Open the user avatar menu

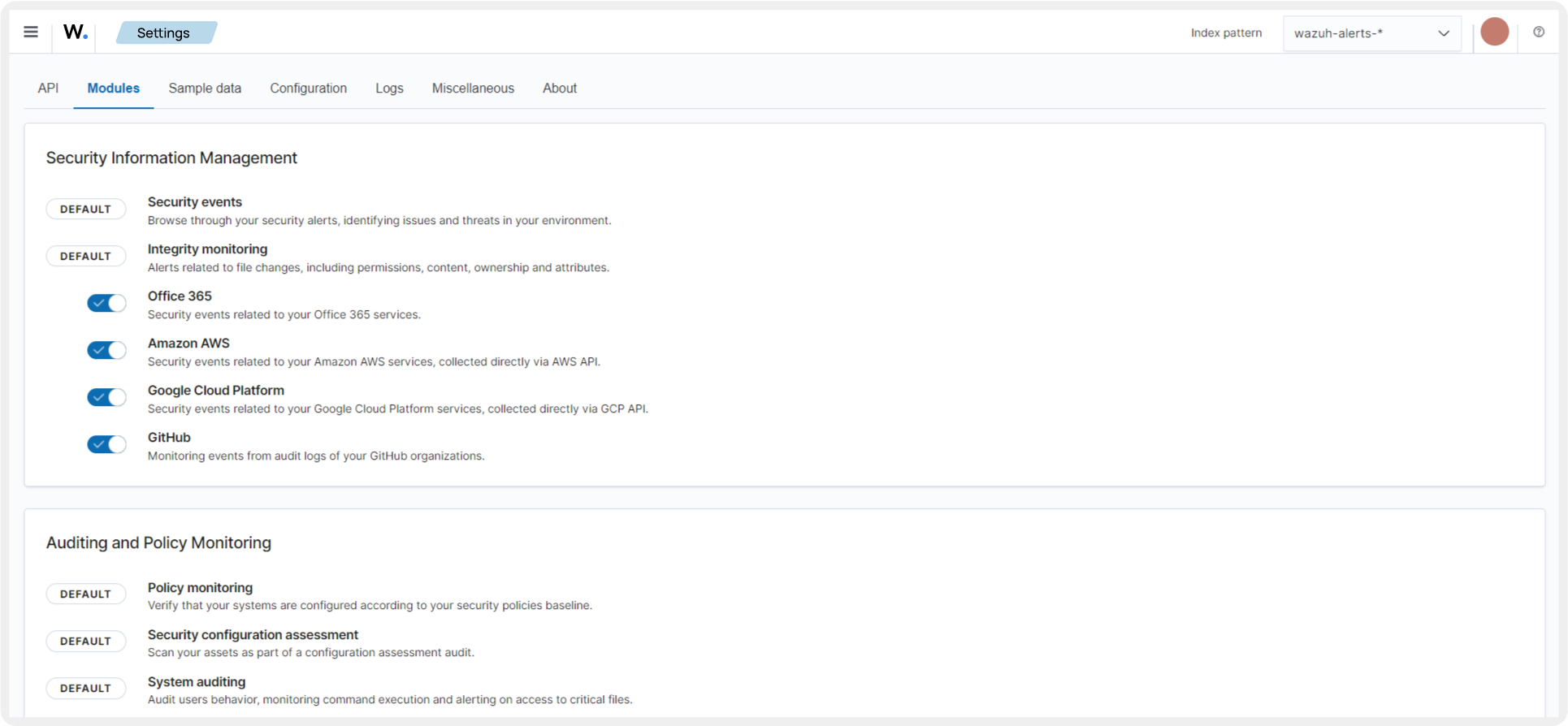tap(1494, 32)
